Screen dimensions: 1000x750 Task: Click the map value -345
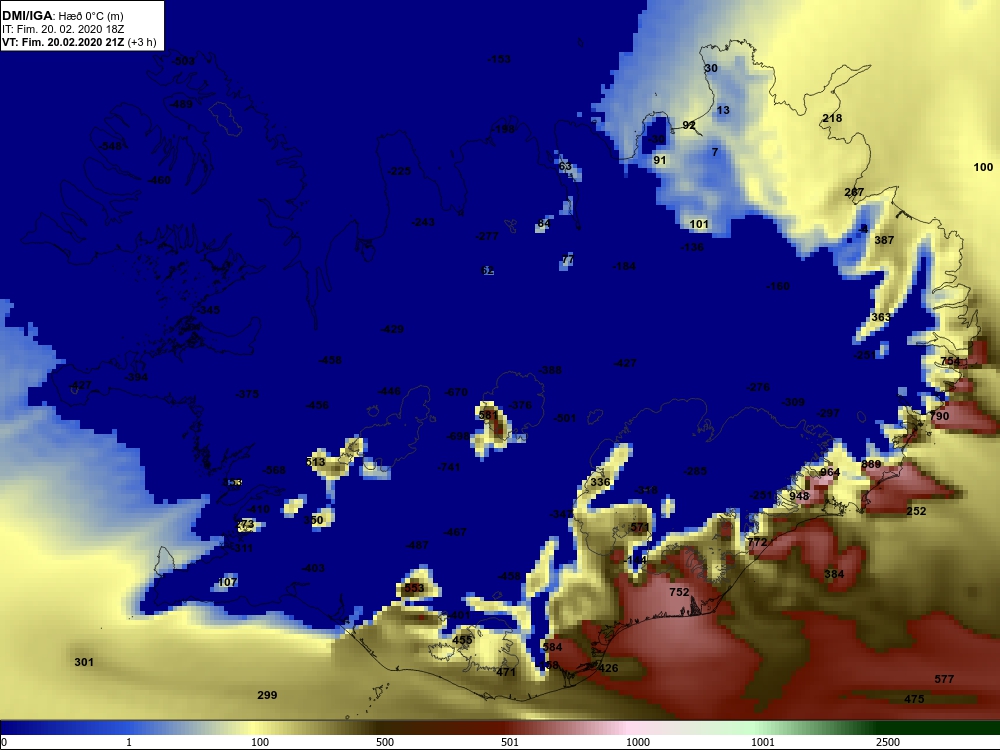(208, 311)
